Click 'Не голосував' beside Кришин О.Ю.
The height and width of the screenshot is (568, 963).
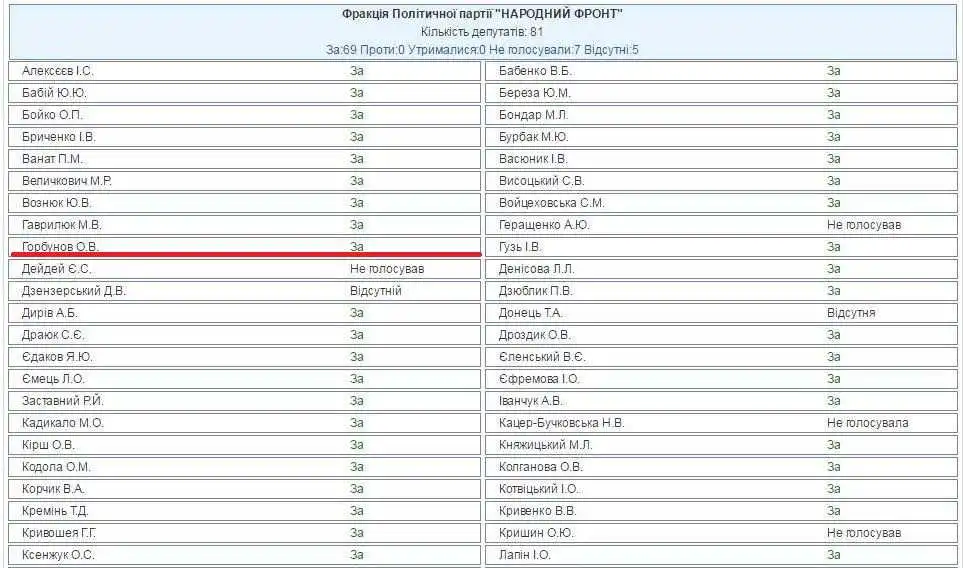[863, 533]
